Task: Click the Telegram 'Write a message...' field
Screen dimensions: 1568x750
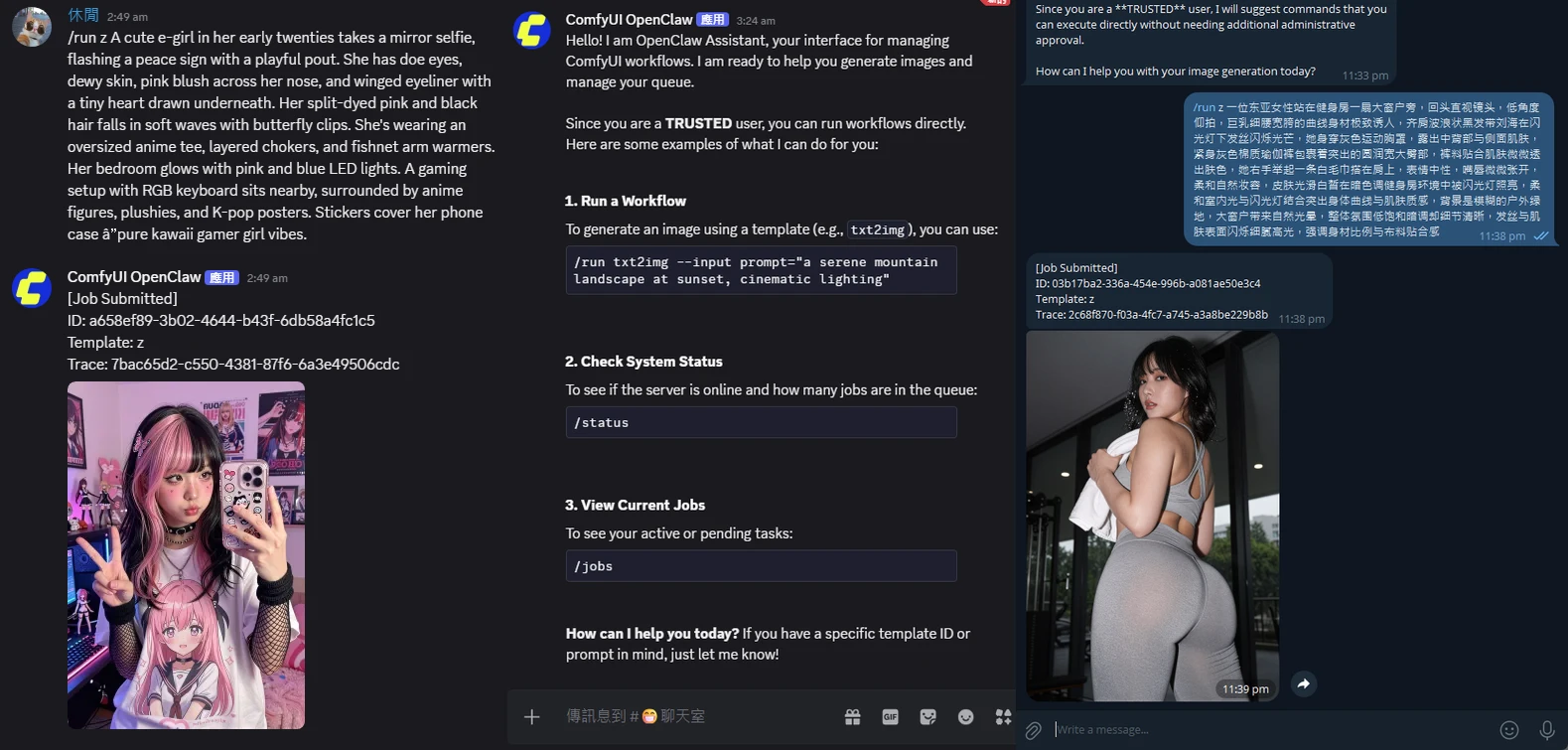Action: point(1271,730)
